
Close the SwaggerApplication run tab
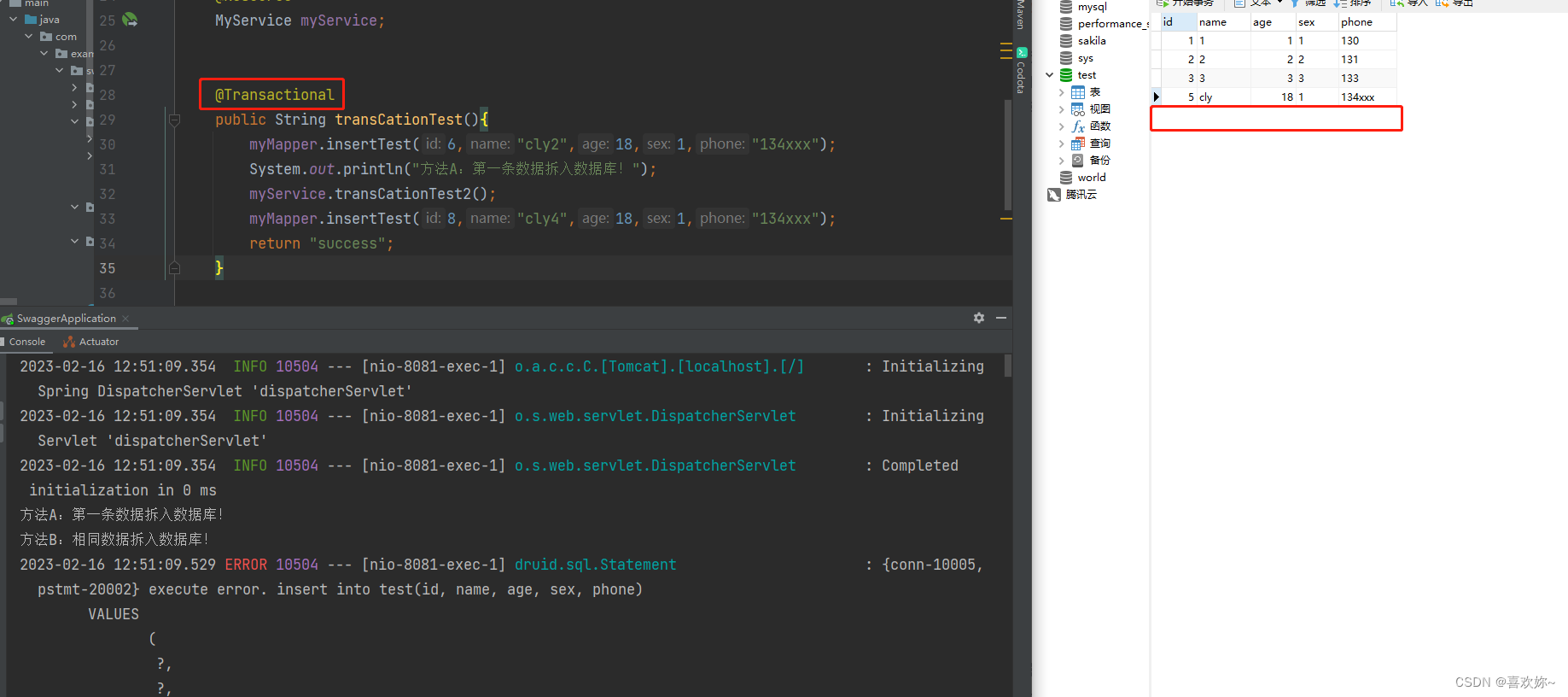point(125,319)
